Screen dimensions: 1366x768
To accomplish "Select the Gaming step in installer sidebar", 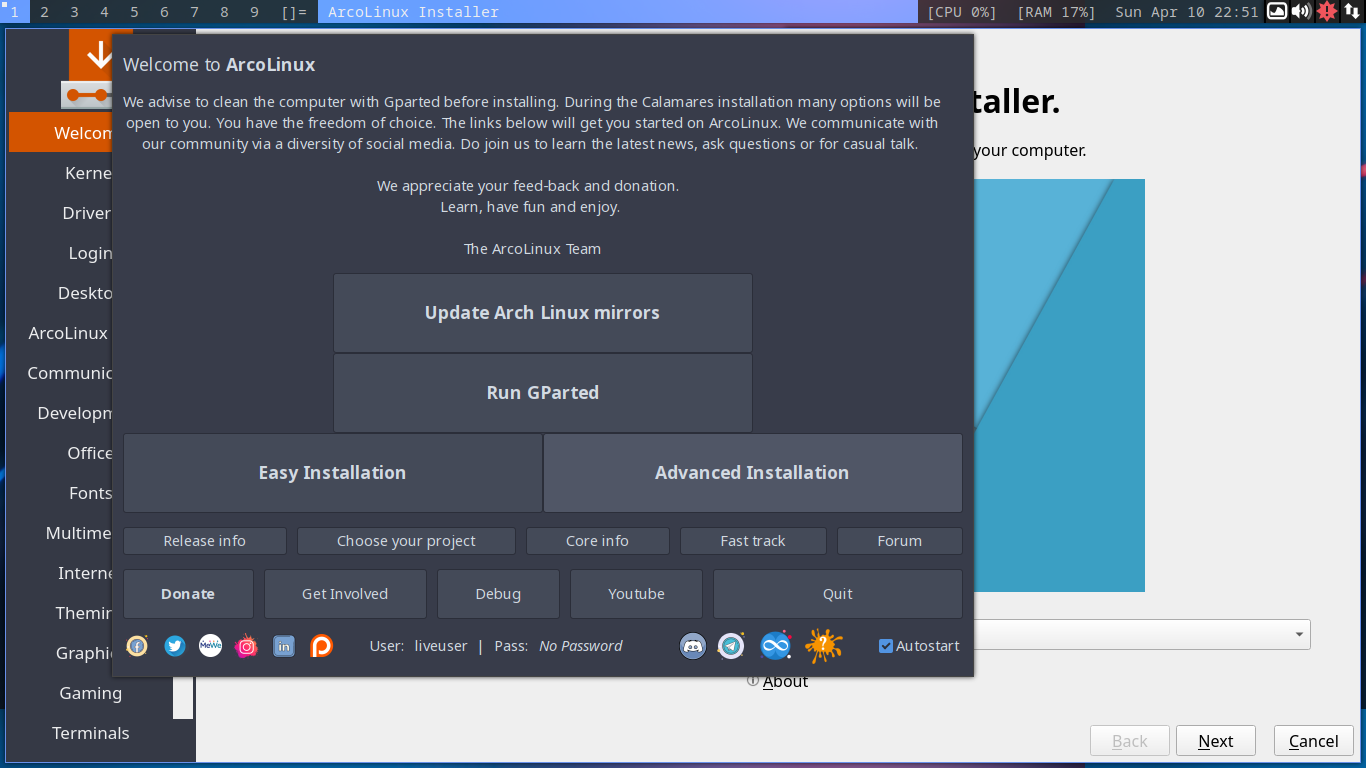I will 91,693.
